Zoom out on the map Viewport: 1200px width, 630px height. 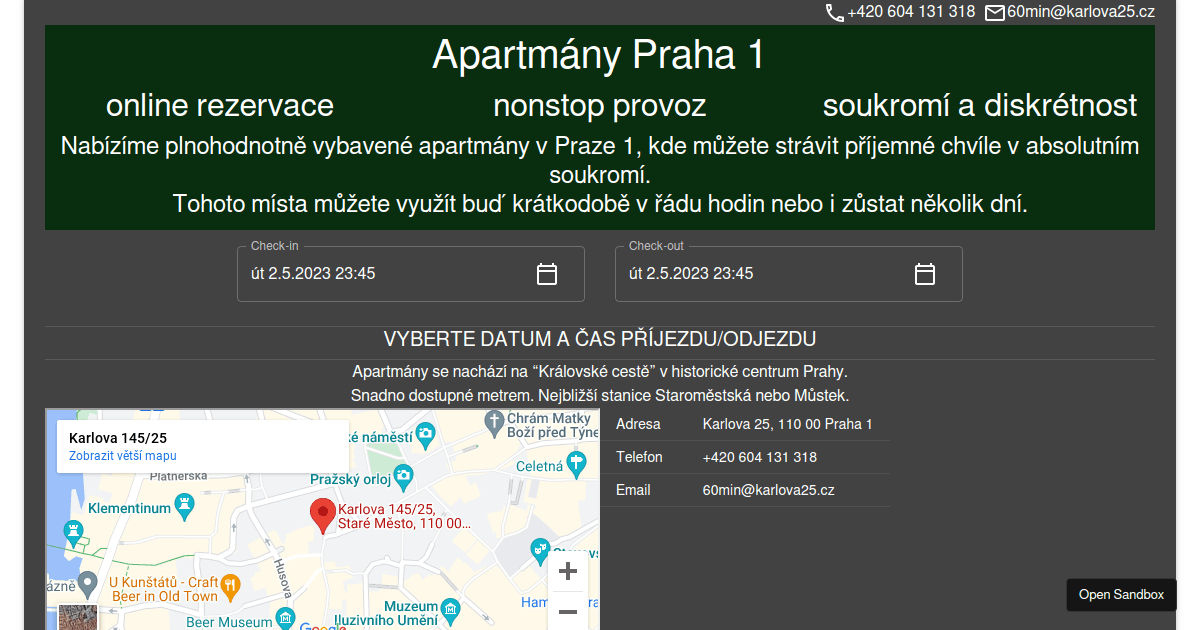click(568, 611)
